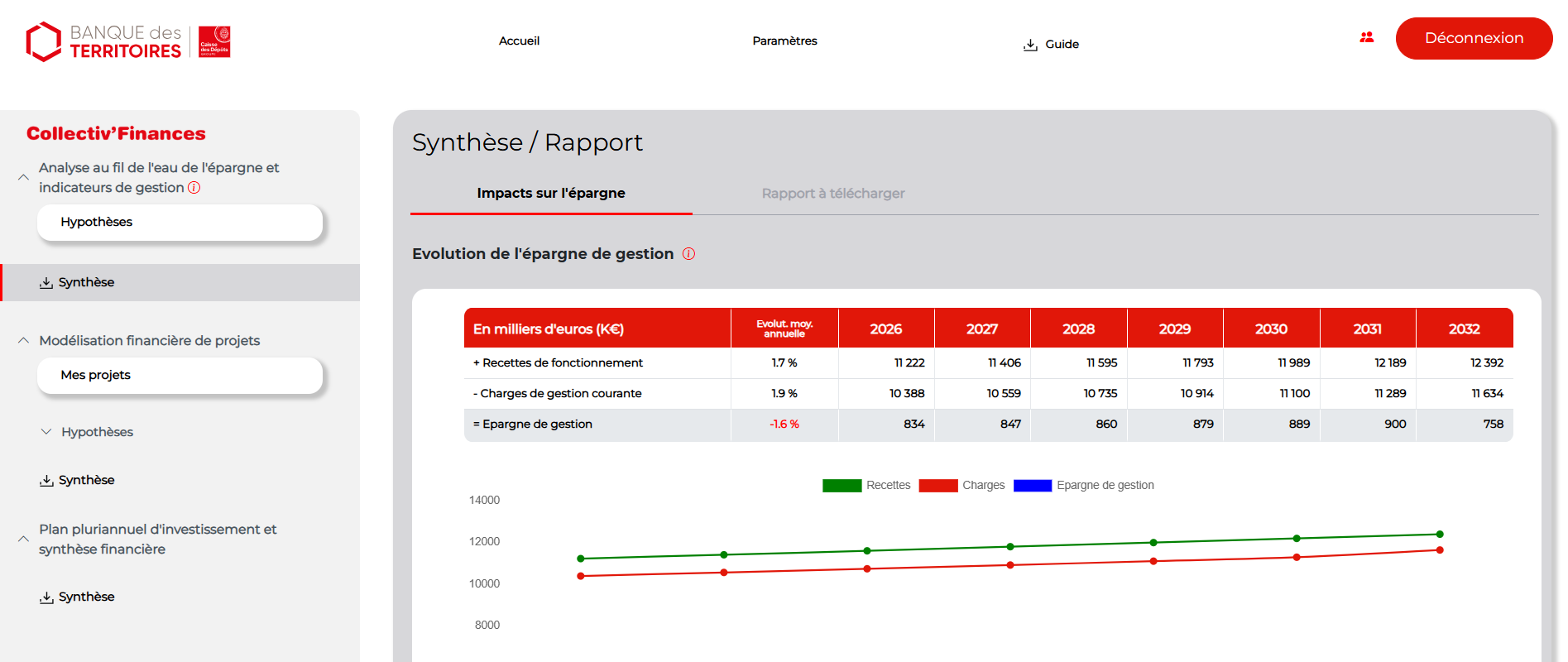1568x662 pixels.
Task: Collapse the Analyse au fil de l'eau section
Action: point(23,177)
